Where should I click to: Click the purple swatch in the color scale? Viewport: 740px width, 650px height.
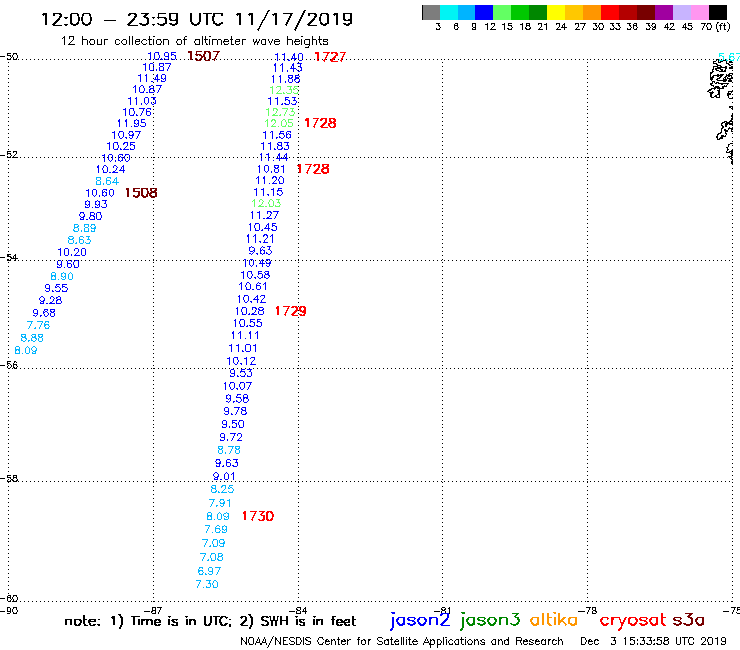click(663, 12)
